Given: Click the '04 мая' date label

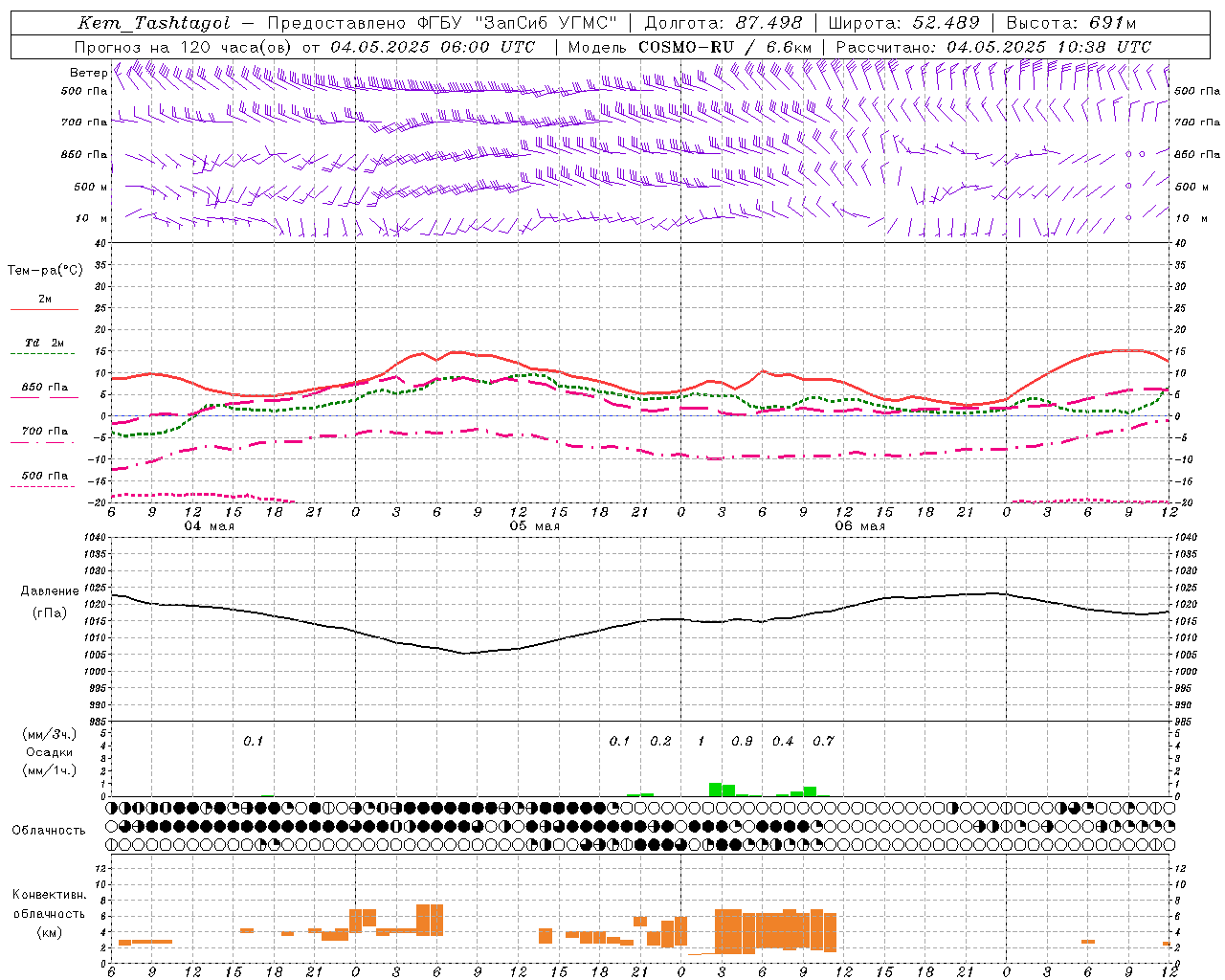Looking at the screenshot, I should tap(210, 526).
